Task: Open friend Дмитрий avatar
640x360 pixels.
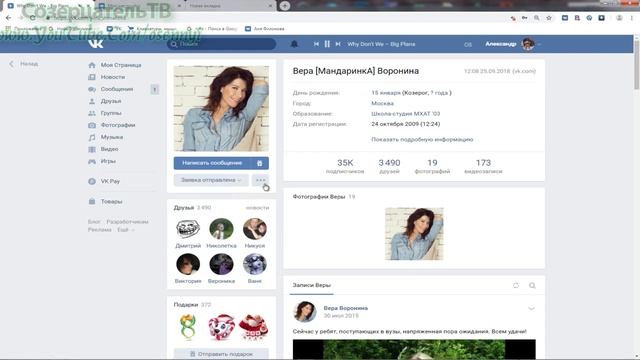Action: point(188,229)
